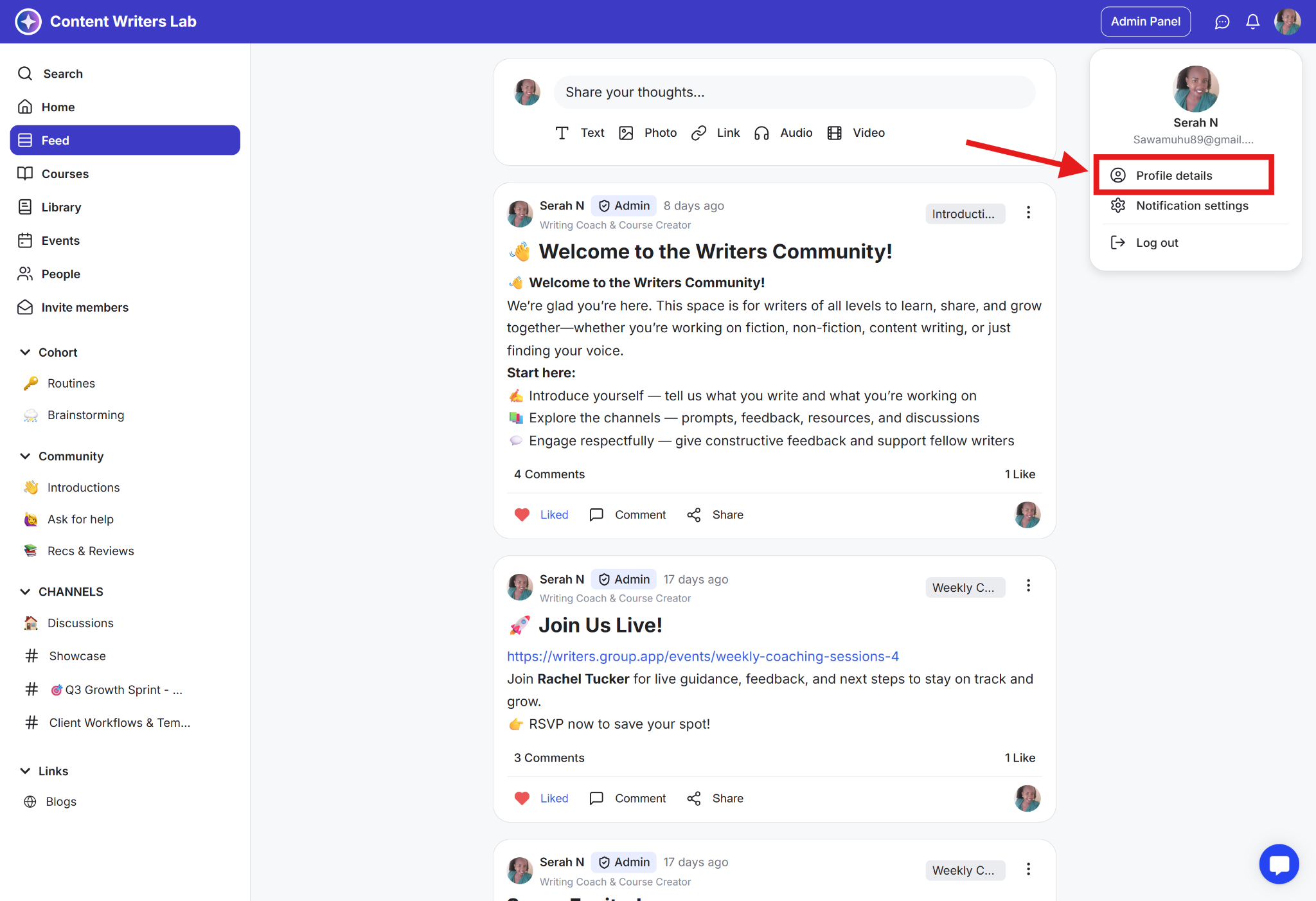Open the Admin Panel button
Viewport: 1316px width, 901px height.
click(x=1145, y=22)
